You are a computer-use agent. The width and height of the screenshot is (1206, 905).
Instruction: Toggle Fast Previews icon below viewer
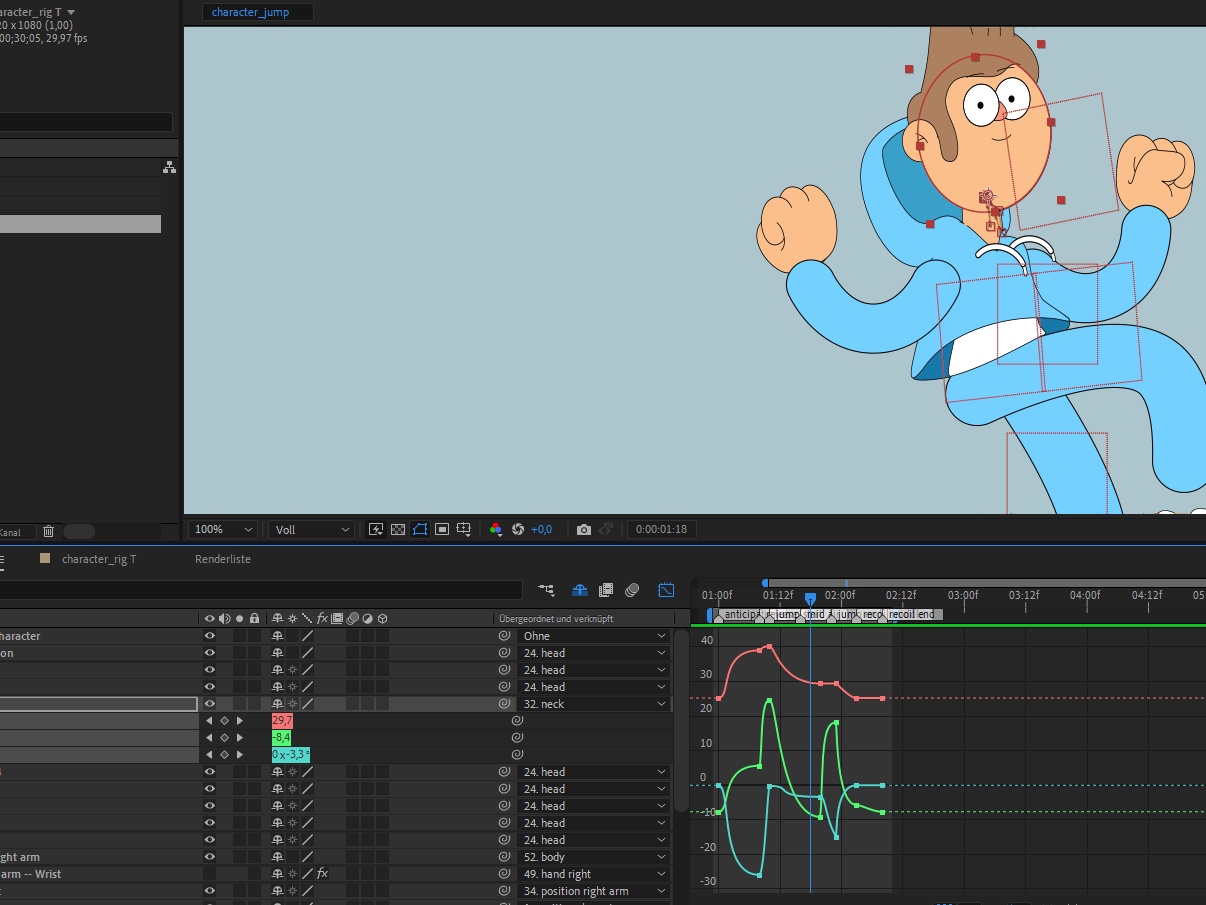376,529
